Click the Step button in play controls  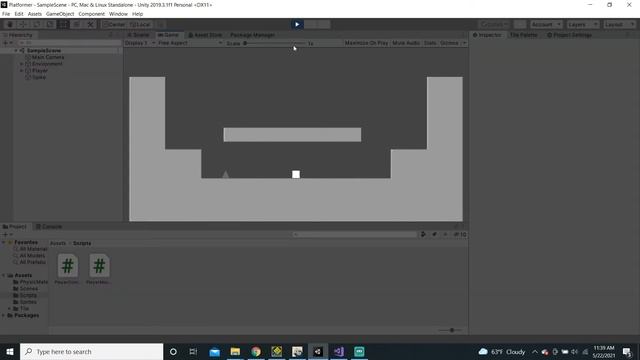coord(324,24)
